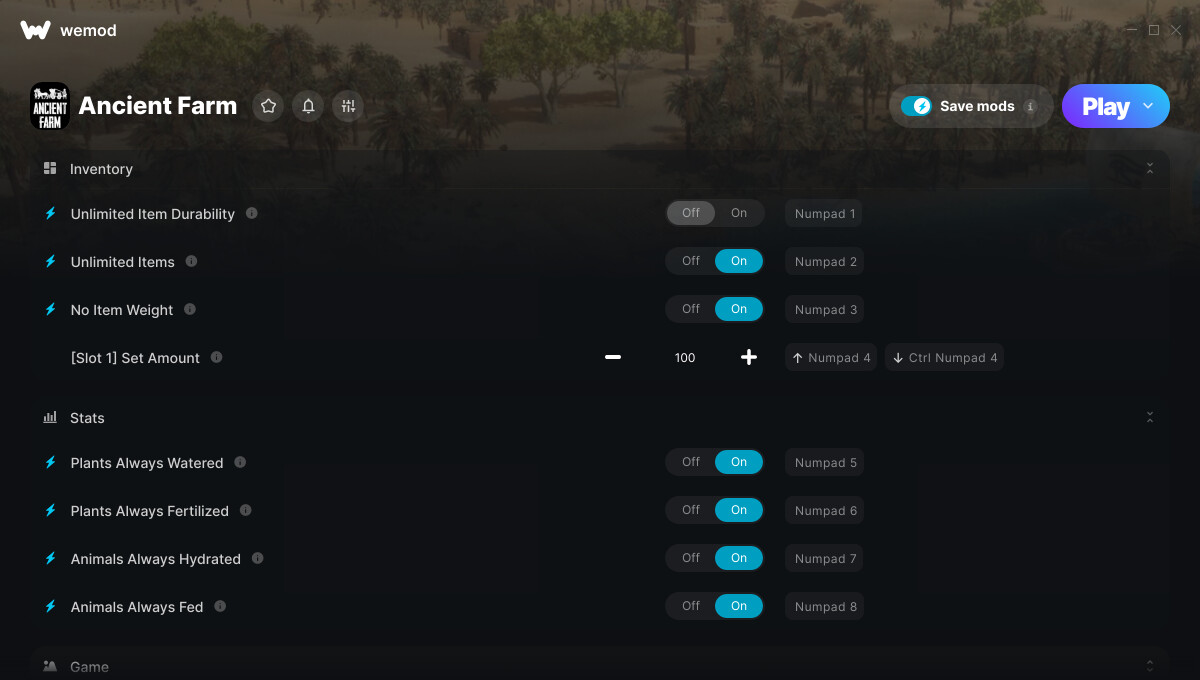Edit the Numpad 5 hotkey for Plants Always Watered
The width and height of the screenshot is (1200, 680).
826,462
